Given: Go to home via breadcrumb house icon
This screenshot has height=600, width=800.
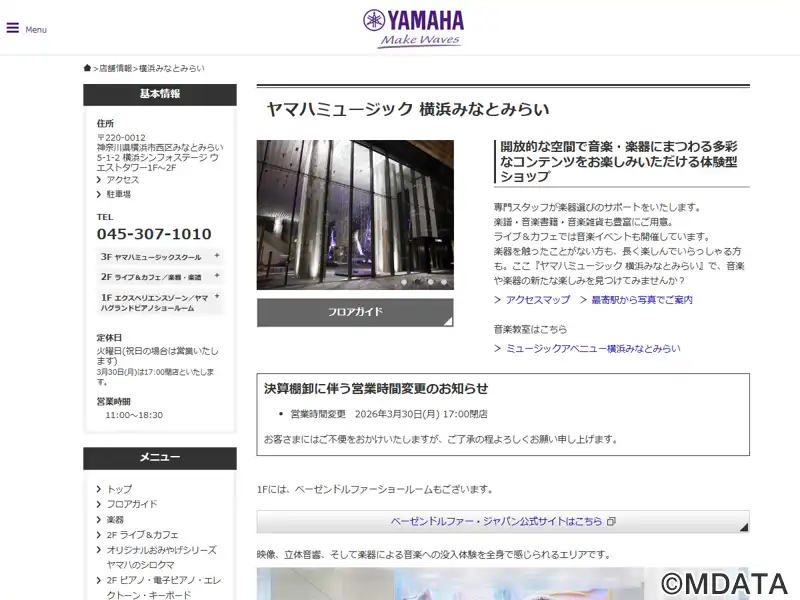Looking at the screenshot, I should pos(87,68).
